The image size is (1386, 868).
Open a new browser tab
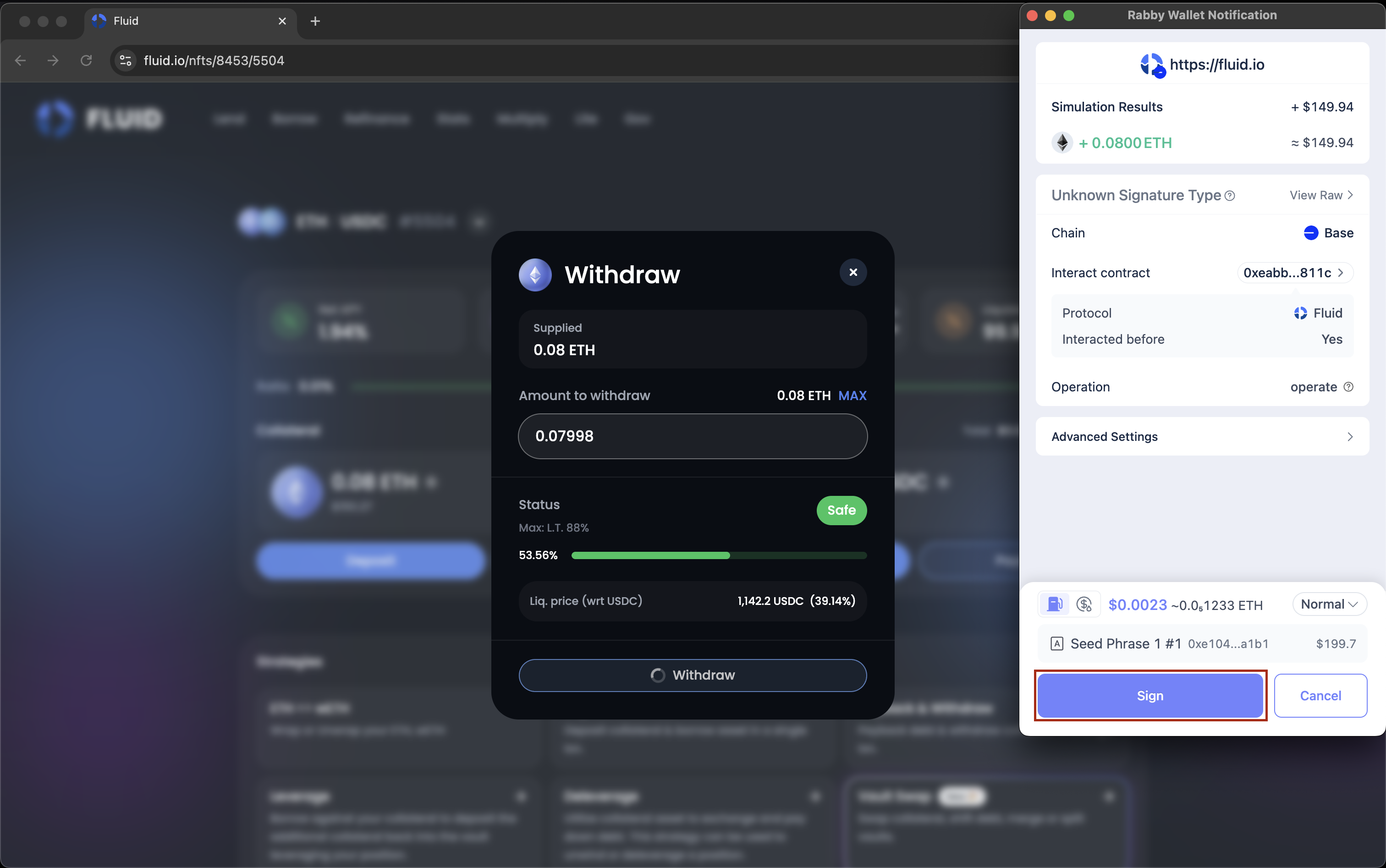click(314, 21)
